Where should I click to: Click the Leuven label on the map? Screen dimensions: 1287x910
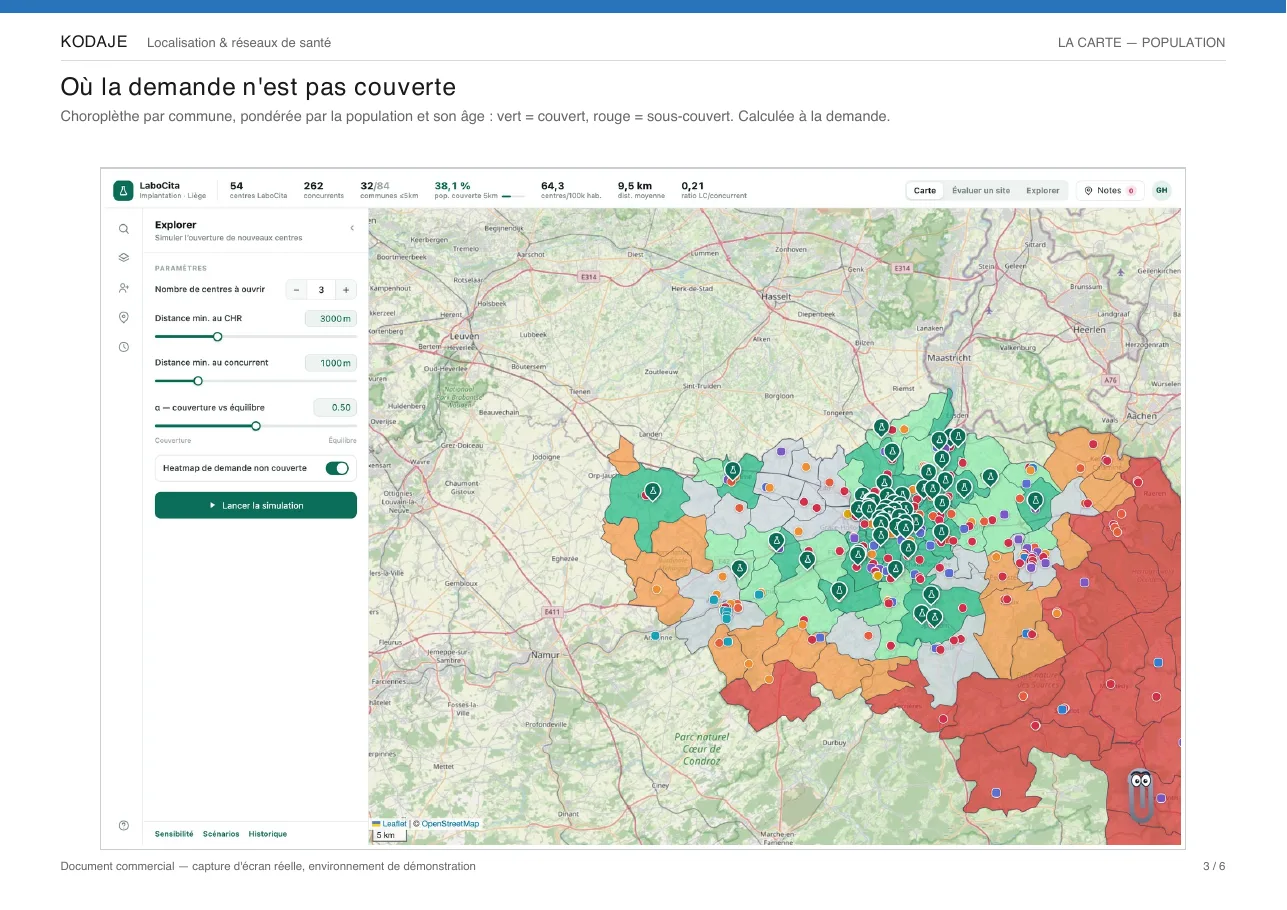click(x=464, y=337)
